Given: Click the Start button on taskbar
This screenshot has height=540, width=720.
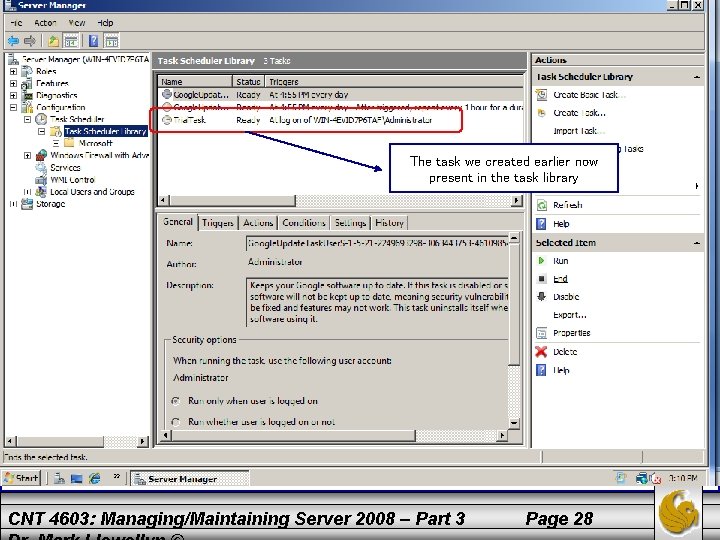Looking at the screenshot, I should point(21,478).
